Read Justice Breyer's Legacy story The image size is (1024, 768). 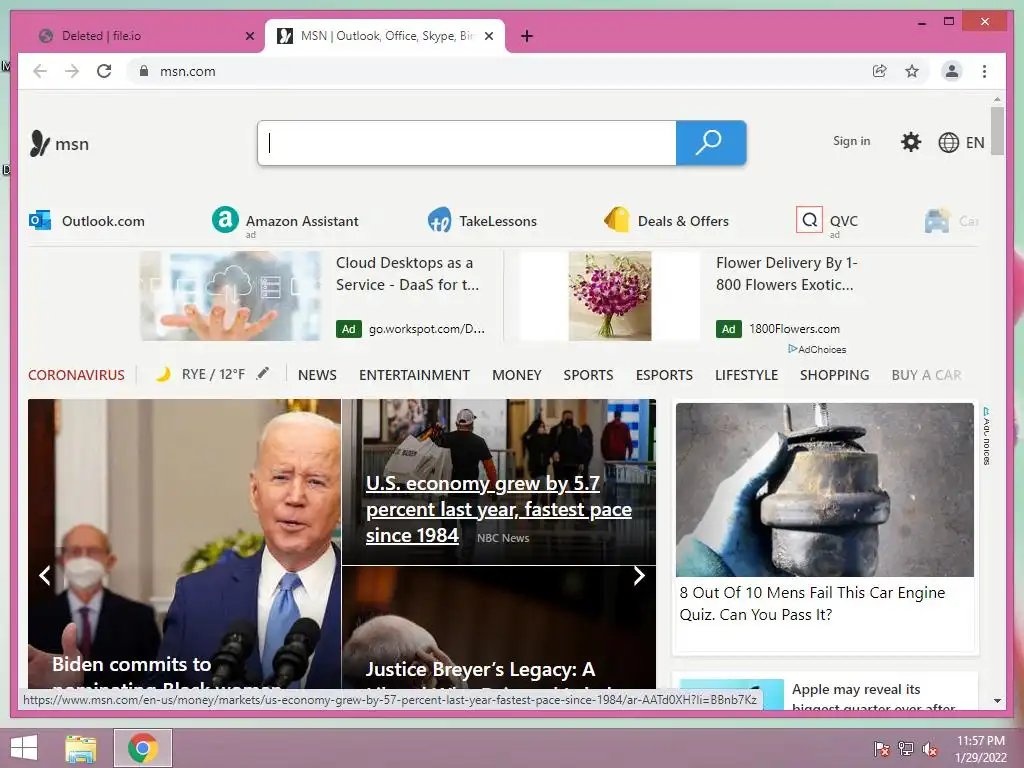pyautogui.click(x=499, y=628)
